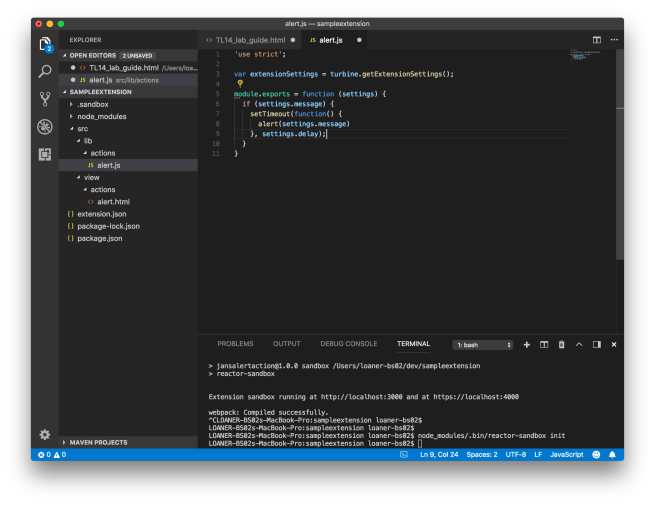Open the bash terminal selector dropdown
655x505 pixels.
tap(483, 344)
